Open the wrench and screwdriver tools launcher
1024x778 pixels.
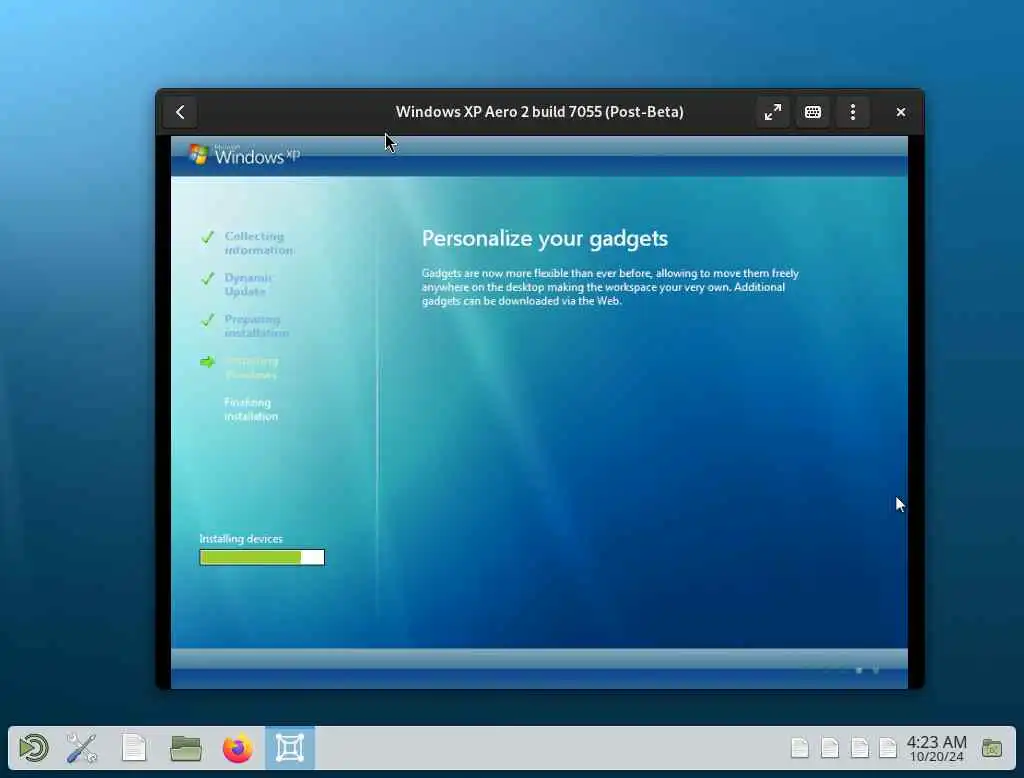click(x=82, y=748)
